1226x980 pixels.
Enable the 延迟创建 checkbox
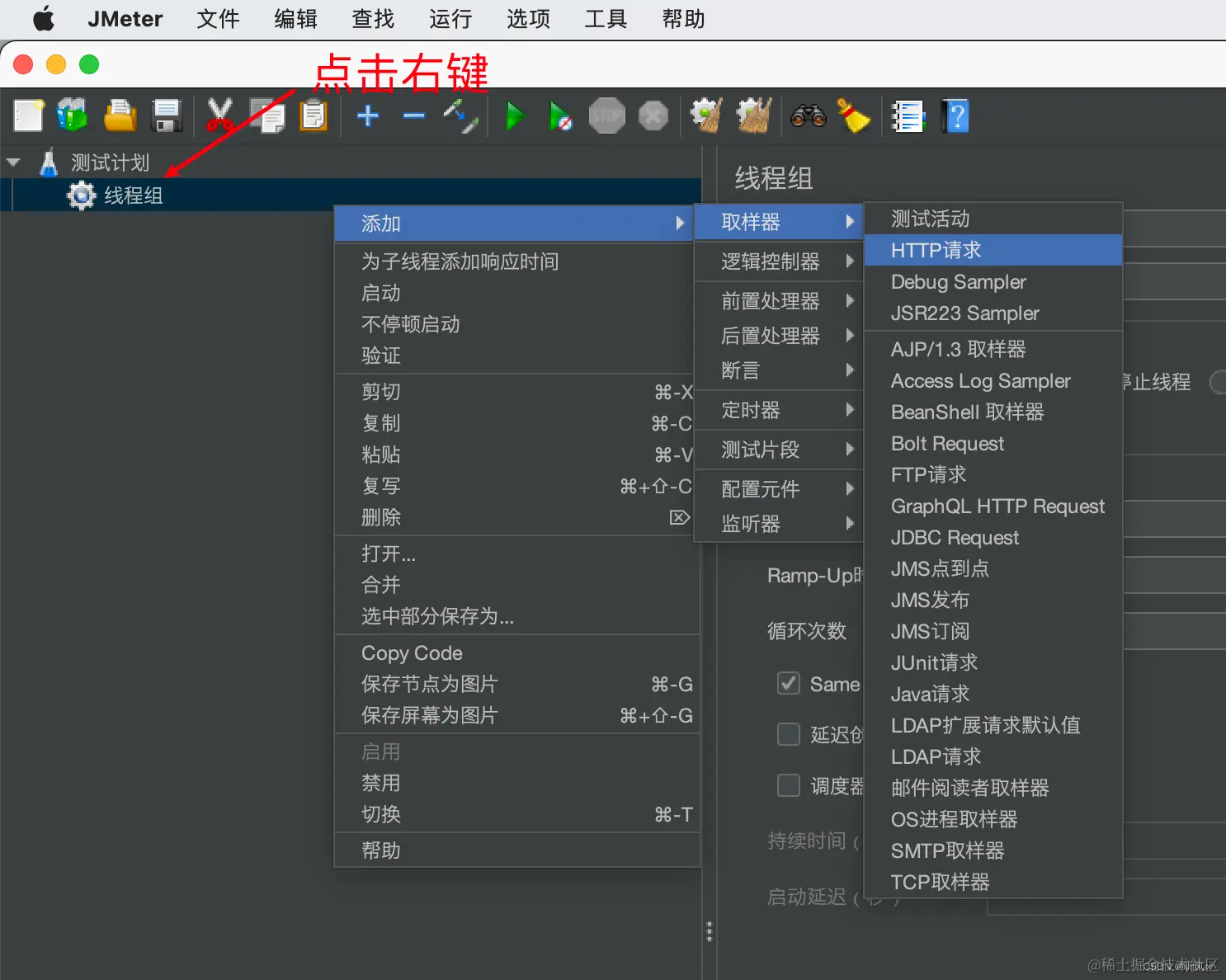(x=789, y=734)
